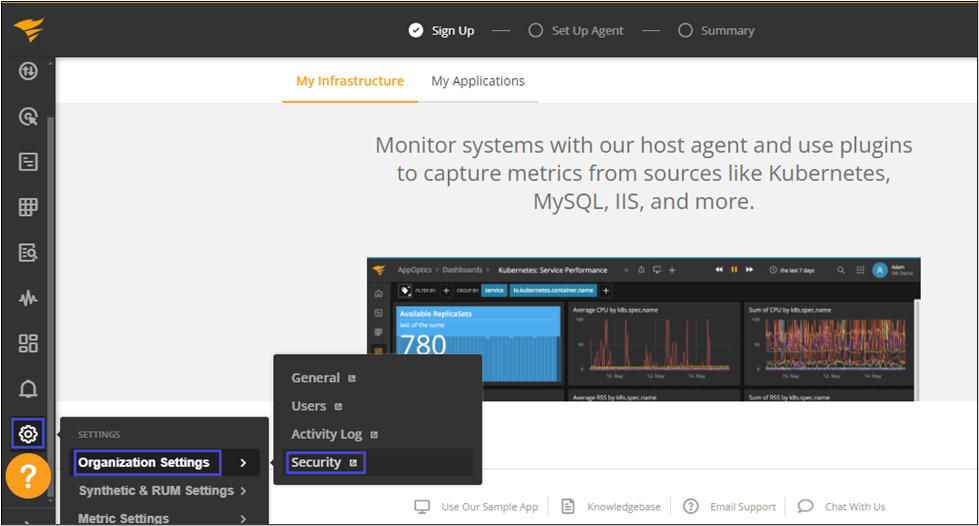Click Use Our Sample App link
Viewport: 979px width, 526px height.
[x=490, y=507]
